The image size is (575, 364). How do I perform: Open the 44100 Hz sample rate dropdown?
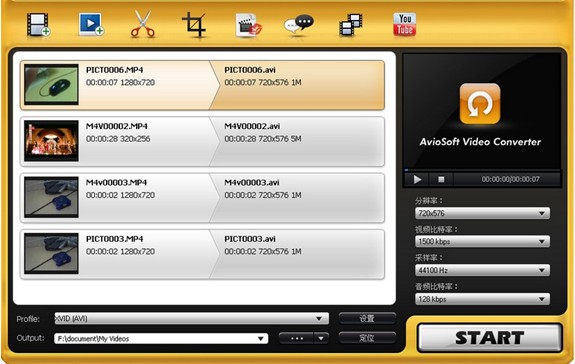(x=482, y=270)
